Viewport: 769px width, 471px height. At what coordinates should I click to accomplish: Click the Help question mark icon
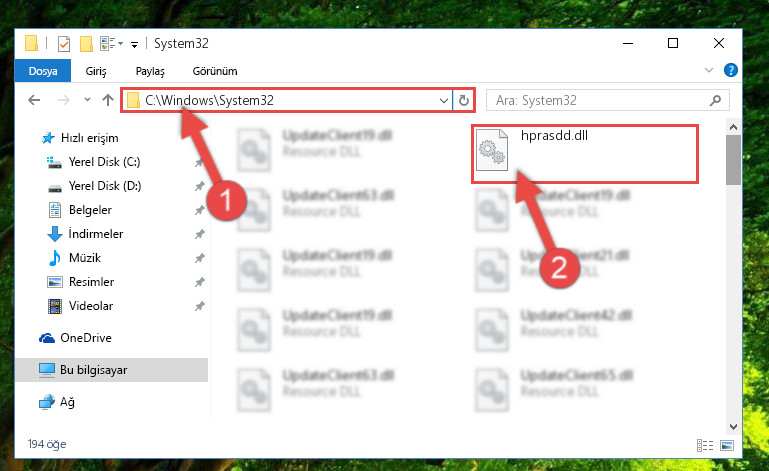(731, 70)
